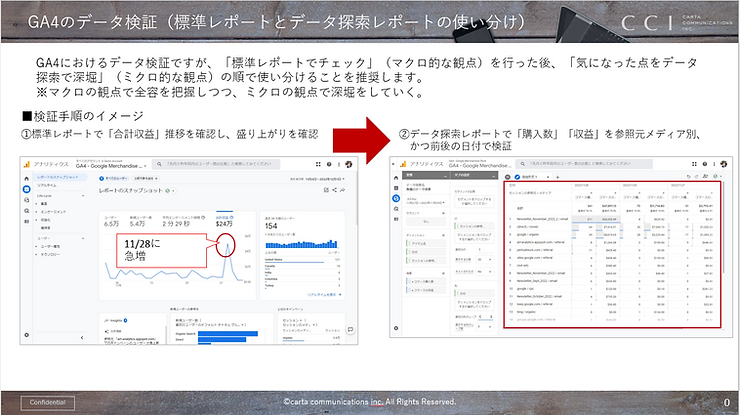Viewport: 740px width, 415px height.
Task: Expand the Engagement section in left navigation
Action: pyautogui.click(x=54, y=213)
